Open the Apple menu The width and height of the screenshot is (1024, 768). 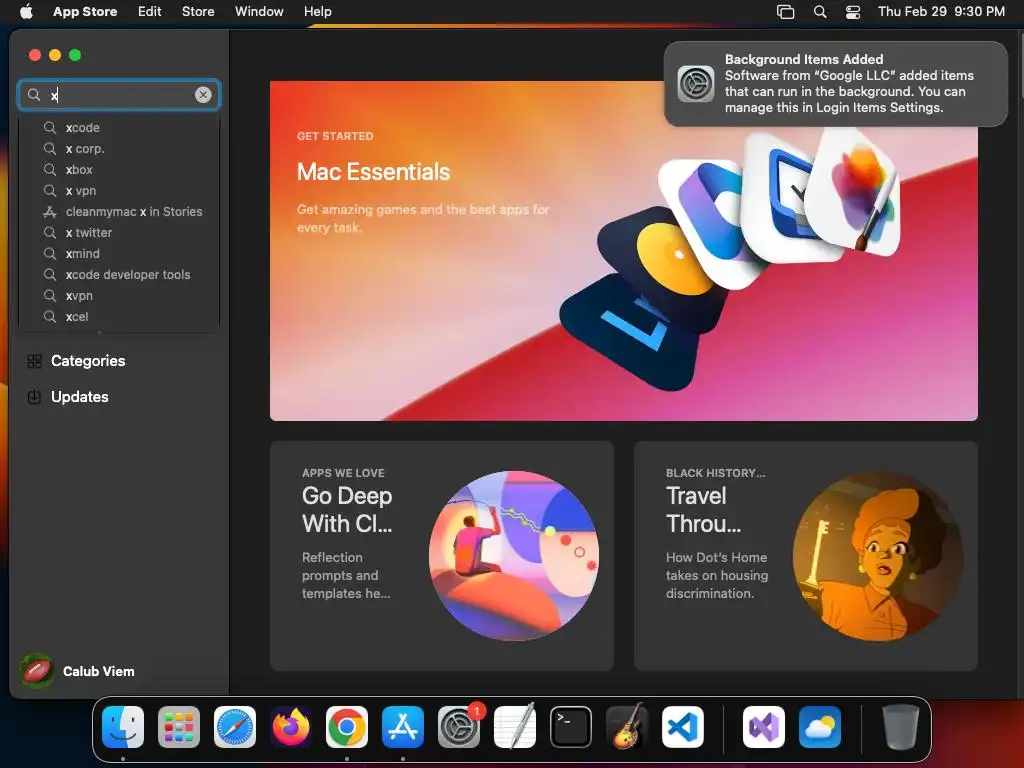point(26,12)
